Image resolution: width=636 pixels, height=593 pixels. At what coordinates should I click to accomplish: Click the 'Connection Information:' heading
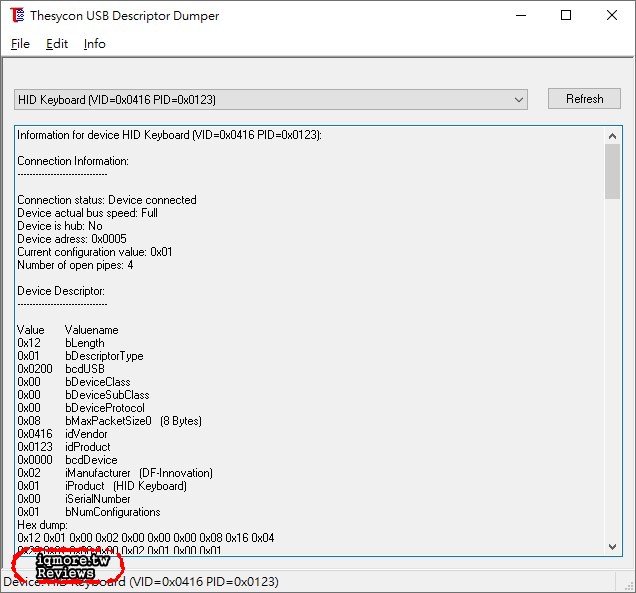click(x=73, y=161)
